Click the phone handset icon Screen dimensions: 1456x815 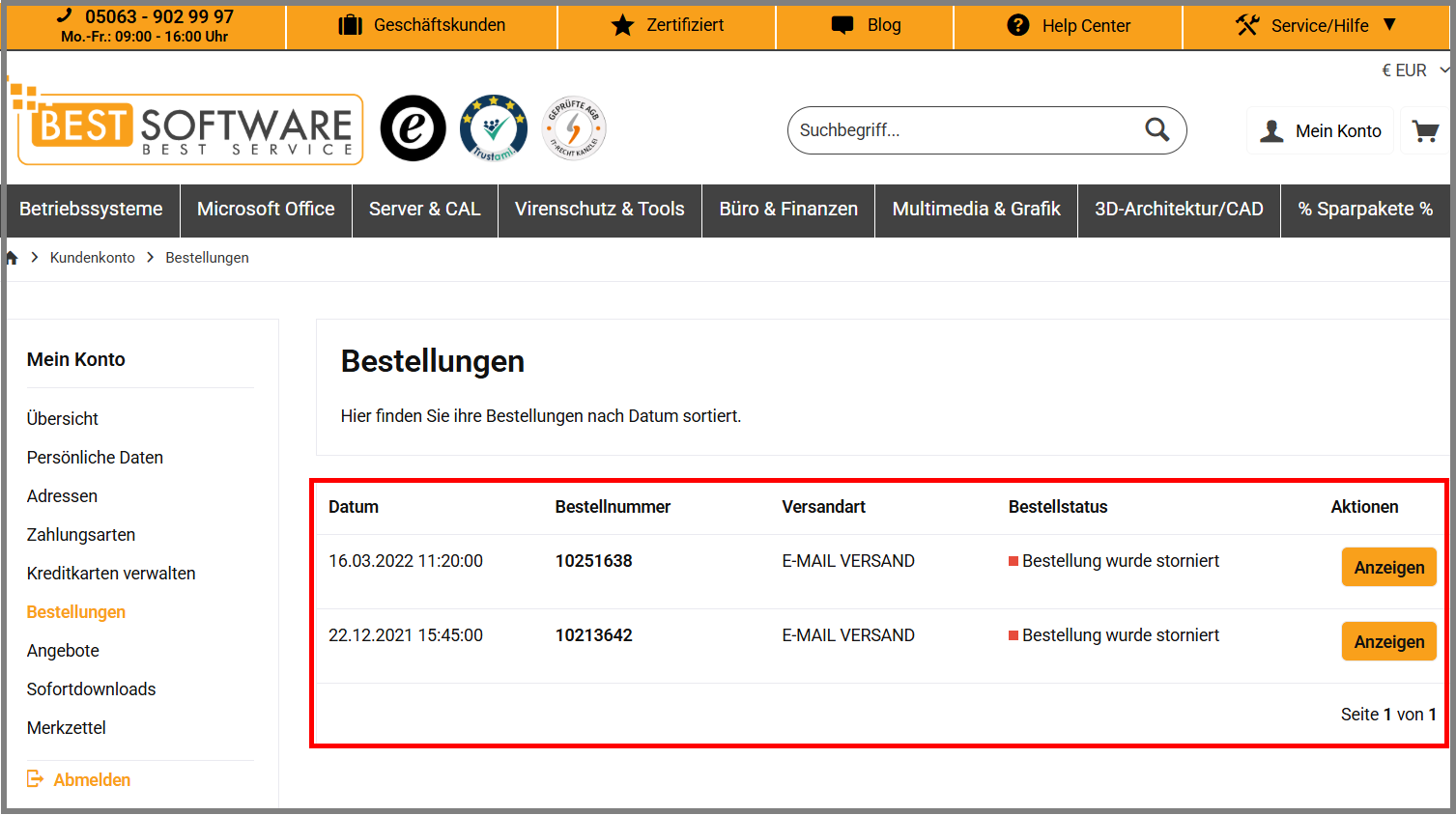click(x=65, y=14)
